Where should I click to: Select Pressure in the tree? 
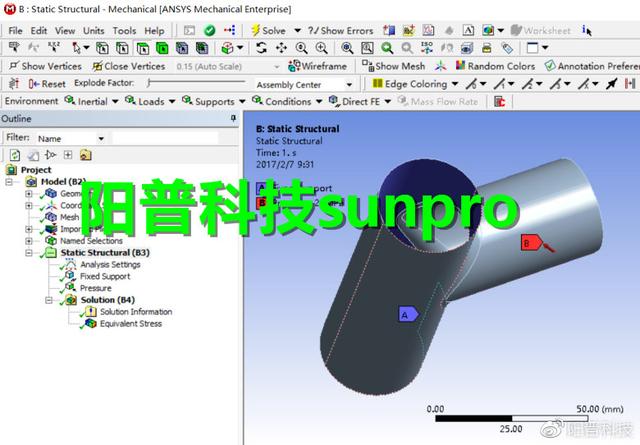click(96, 288)
